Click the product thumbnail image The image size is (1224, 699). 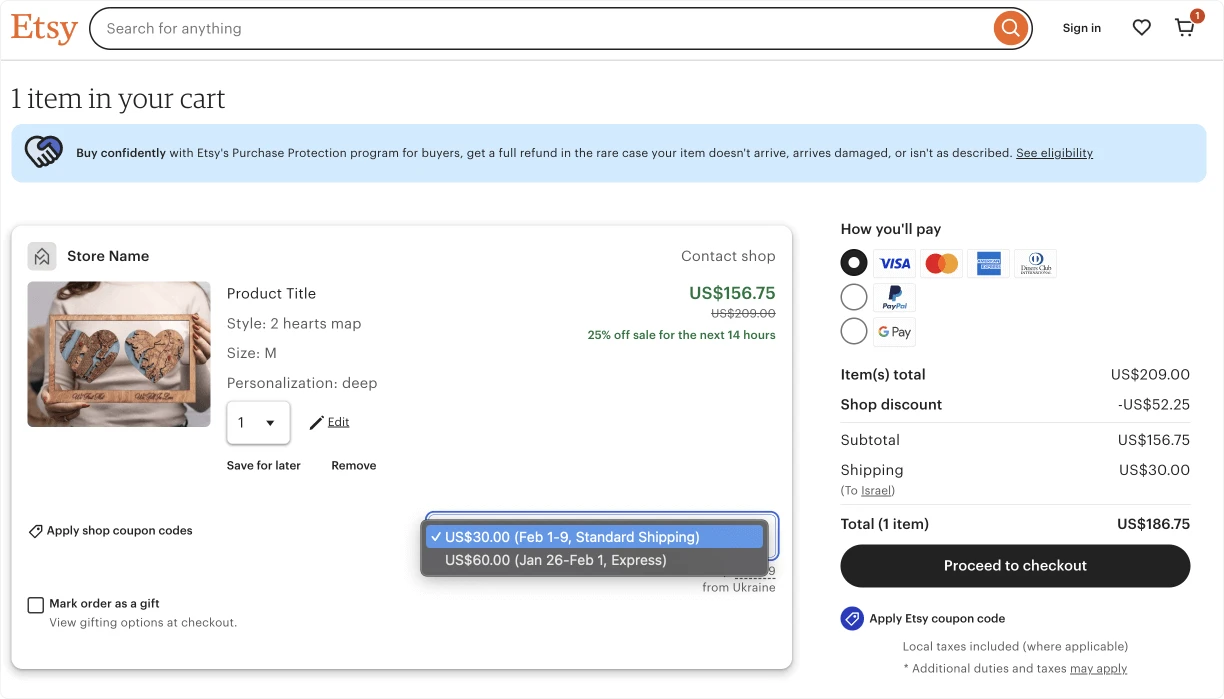pyautogui.click(x=119, y=354)
